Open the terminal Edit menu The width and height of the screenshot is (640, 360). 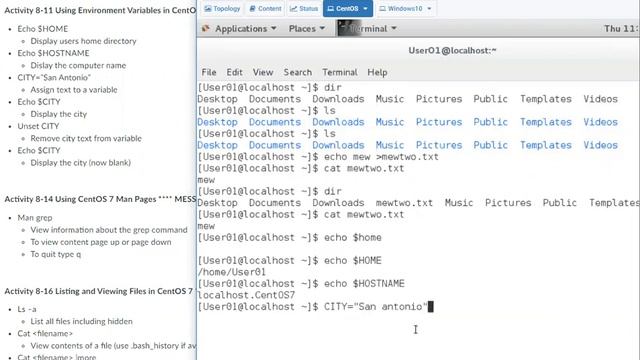(234, 72)
